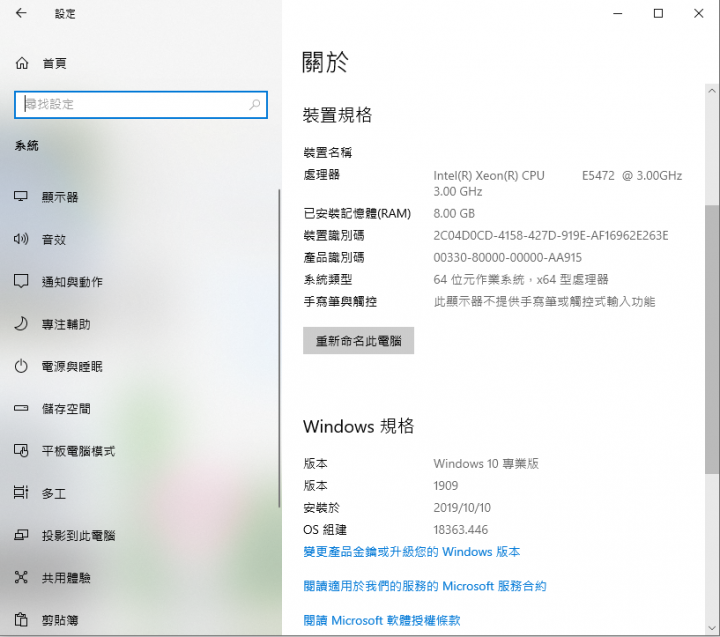Viewport: 720px width, 637px height.
Task: Click the 專注輔助 moon icon
Action: 21,324
